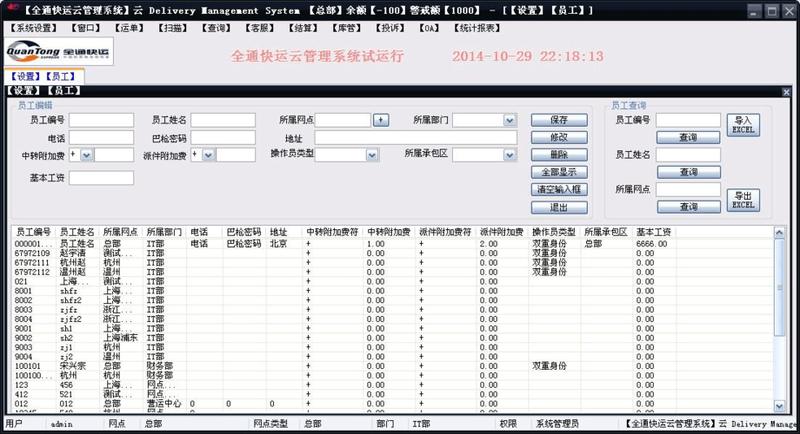The width and height of the screenshot is (800, 434).
Task: Sort by the 基本工资 column header
Action: (x=653, y=232)
